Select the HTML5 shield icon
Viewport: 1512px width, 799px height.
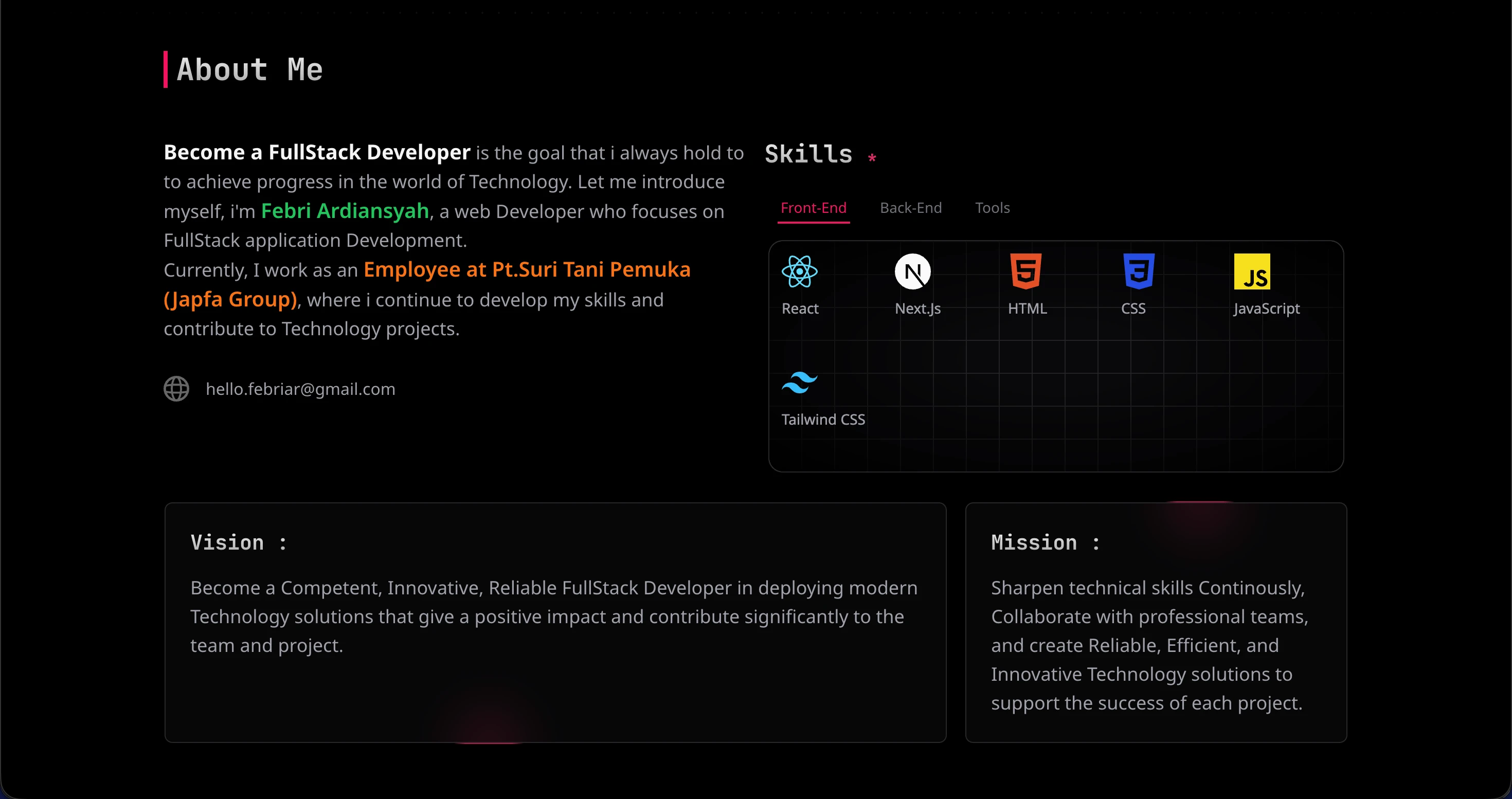pyautogui.click(x=1025, y=271)
